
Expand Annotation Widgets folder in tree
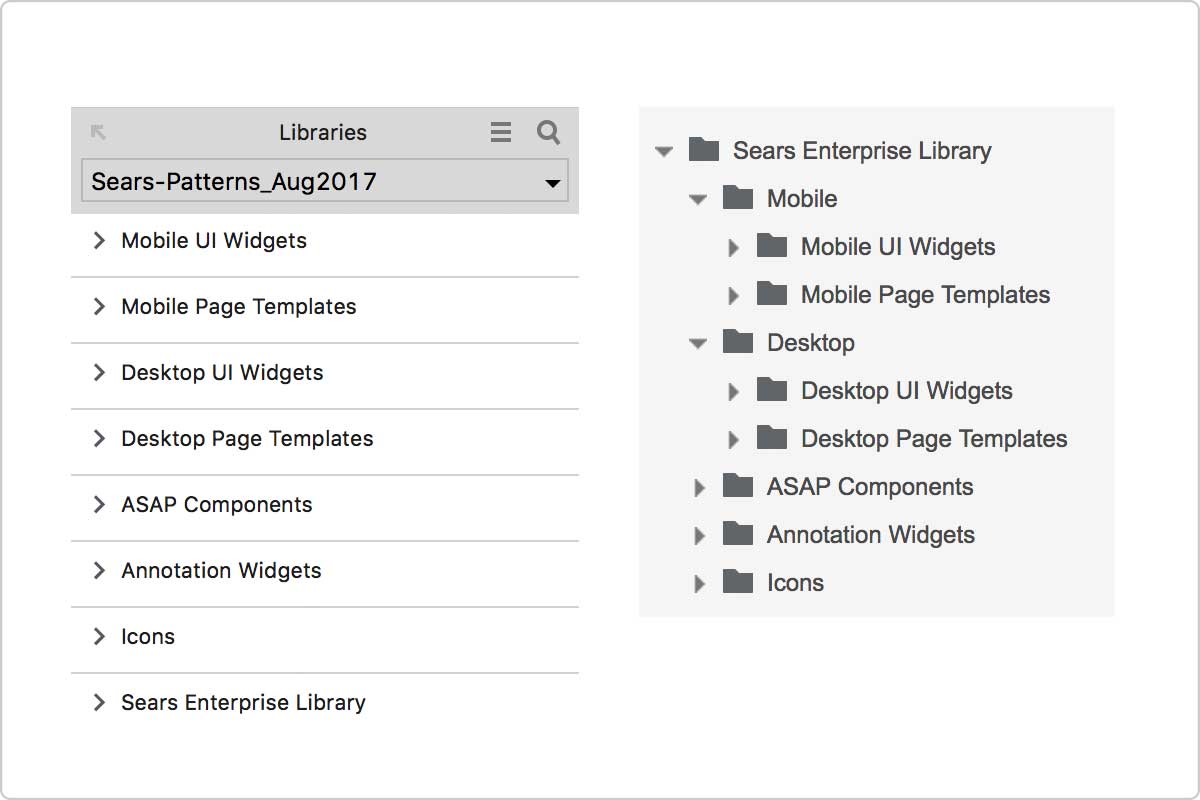(x=700, y=536)
